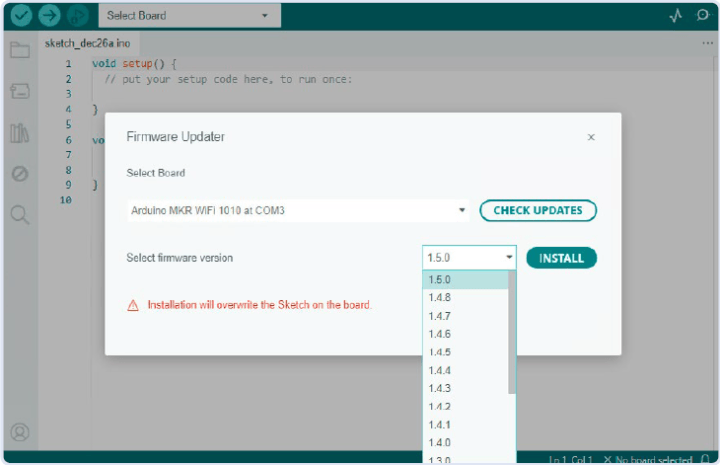Click the Verify sketch checkmark icon
The width and height of the screenshot is (720, 465).
click(20, 16)
